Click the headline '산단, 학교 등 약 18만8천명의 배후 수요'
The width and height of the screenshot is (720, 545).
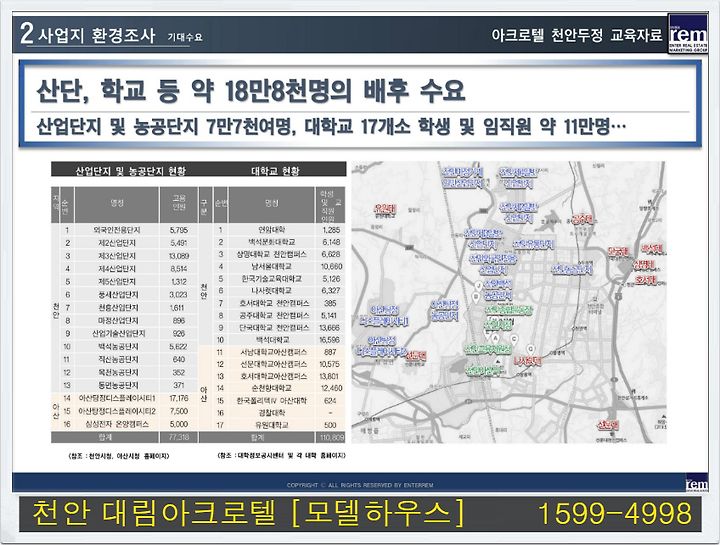click(251, 90)
